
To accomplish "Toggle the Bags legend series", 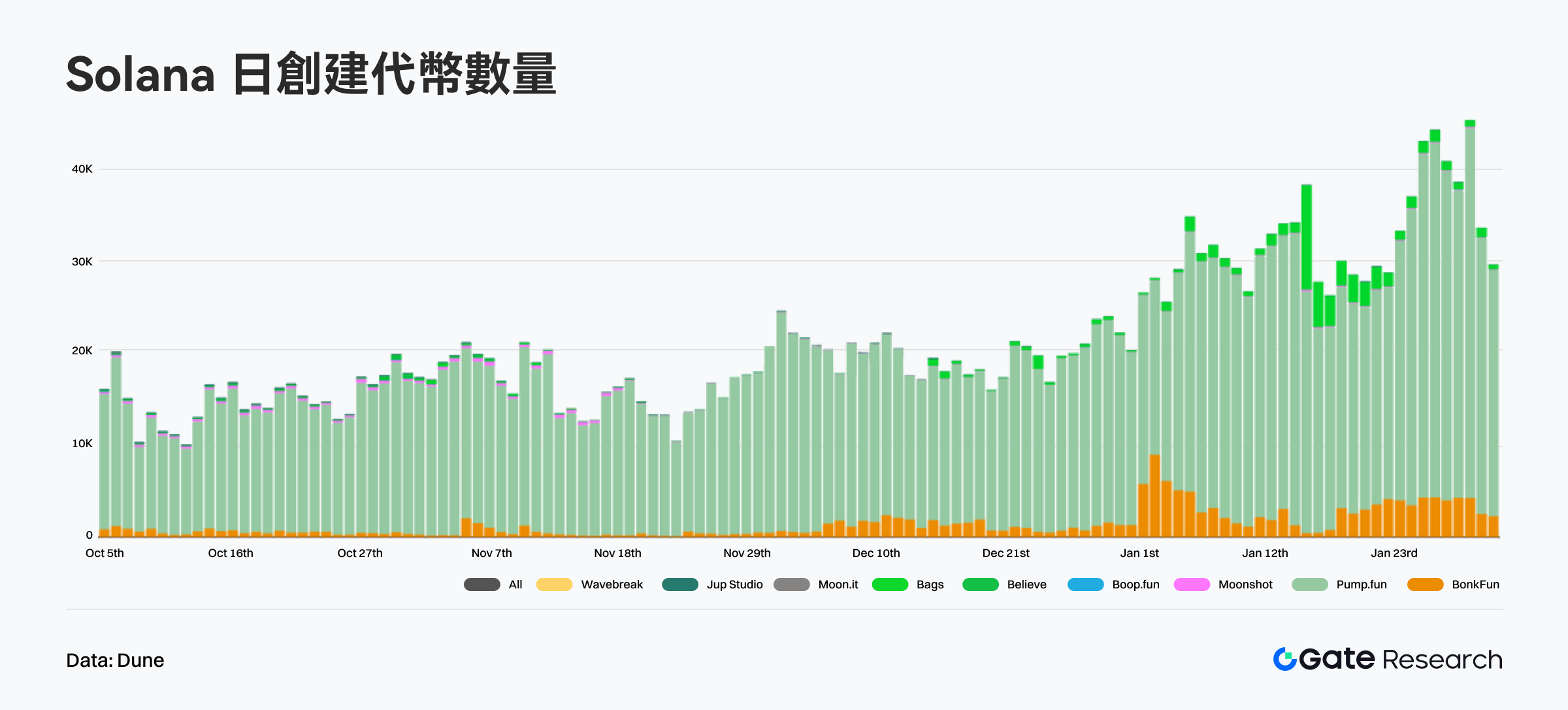I will 930,584.
